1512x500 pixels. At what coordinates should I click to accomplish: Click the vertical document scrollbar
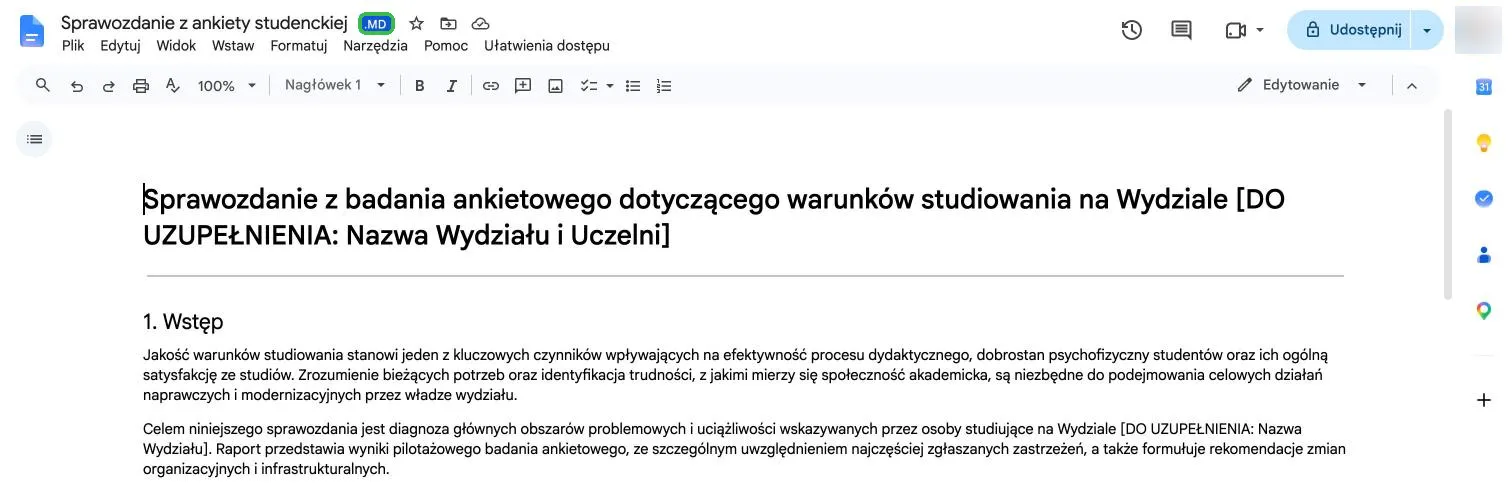(1449, 205)
